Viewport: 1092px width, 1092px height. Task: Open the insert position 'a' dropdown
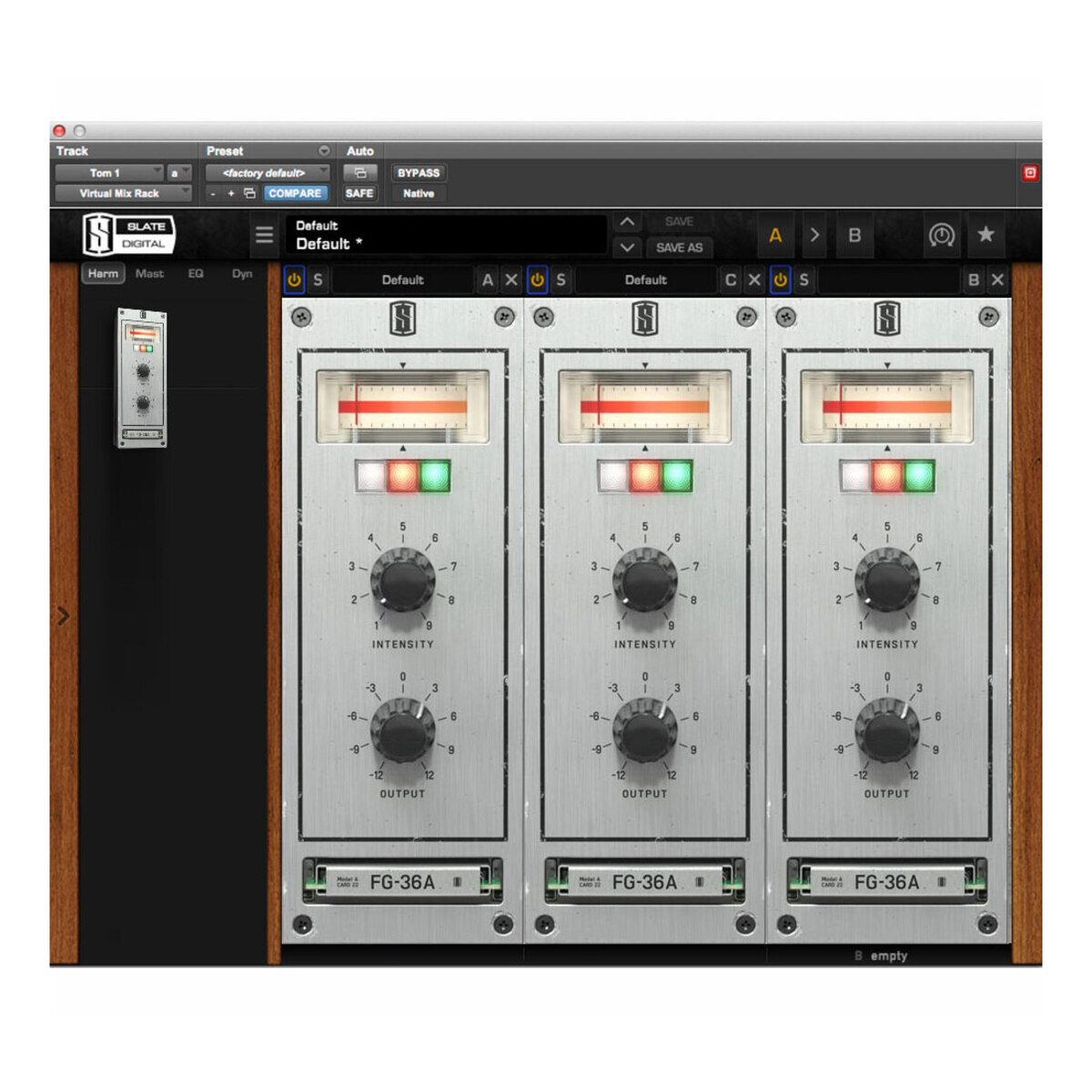click(179, 173)
